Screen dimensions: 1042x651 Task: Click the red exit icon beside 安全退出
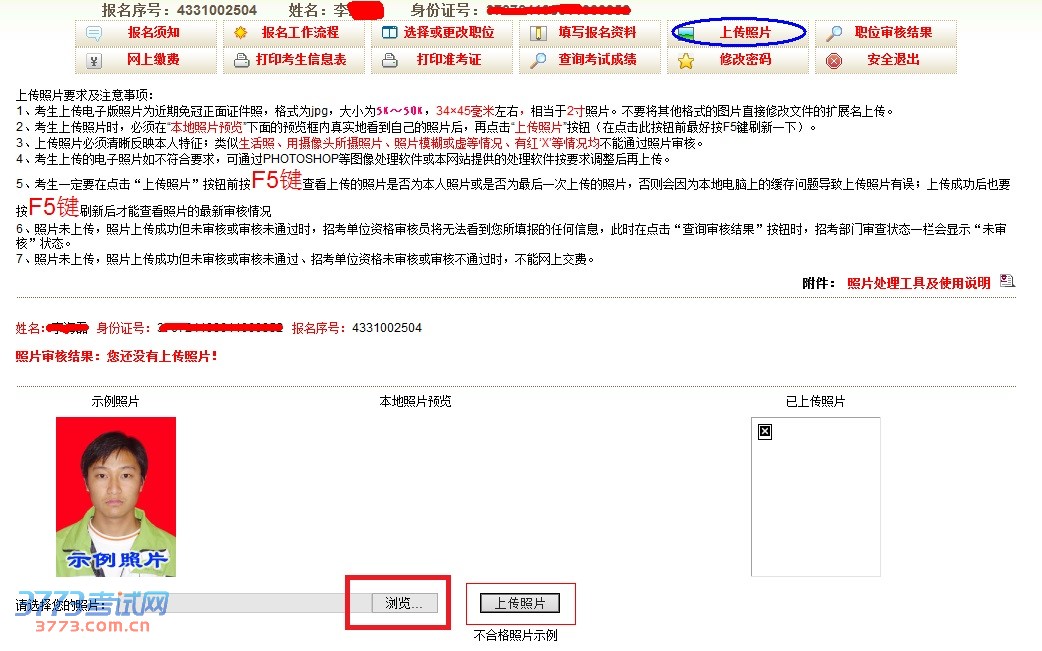tap(834, 61)
